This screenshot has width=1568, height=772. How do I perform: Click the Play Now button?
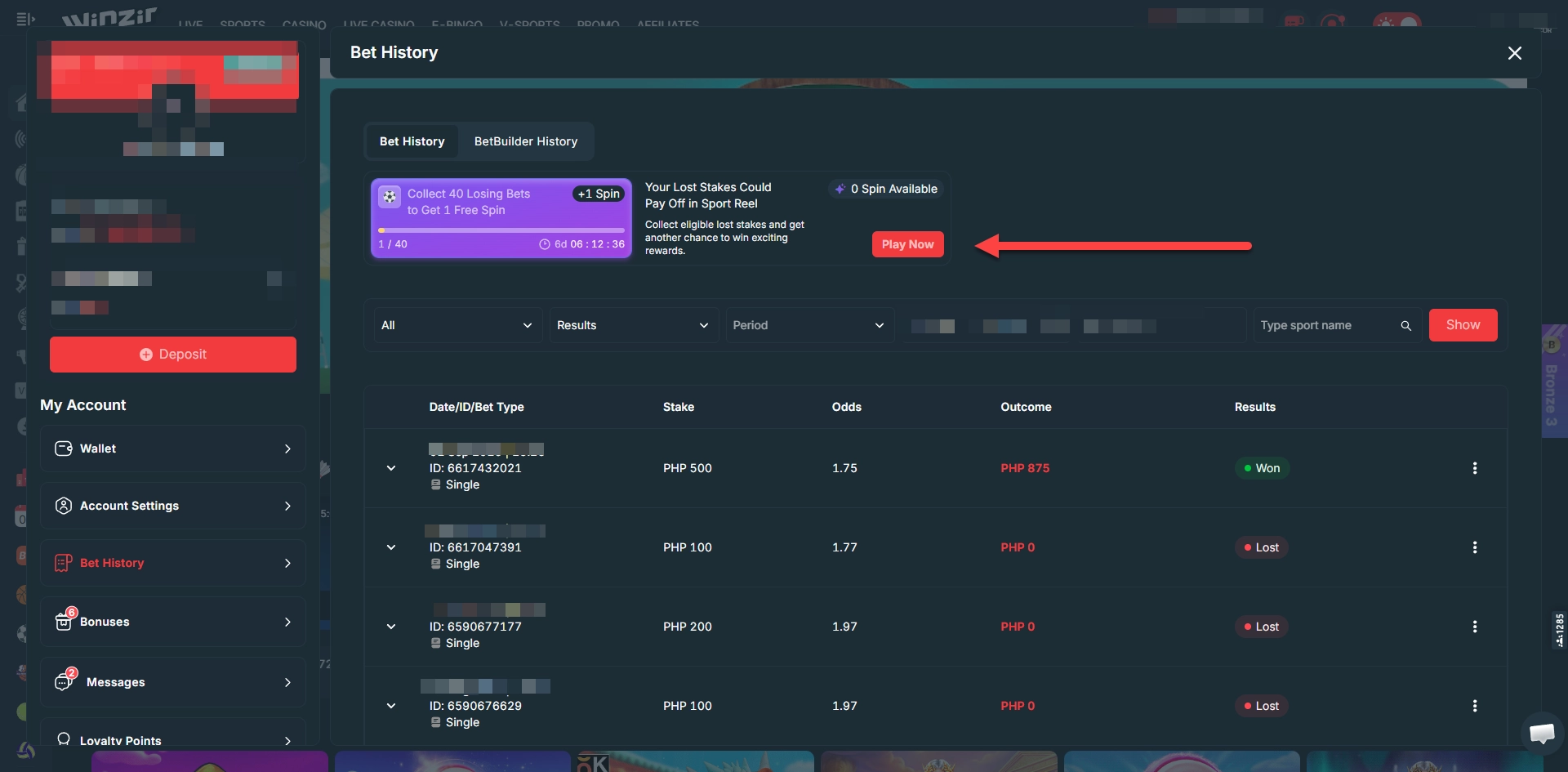point(907,244)
